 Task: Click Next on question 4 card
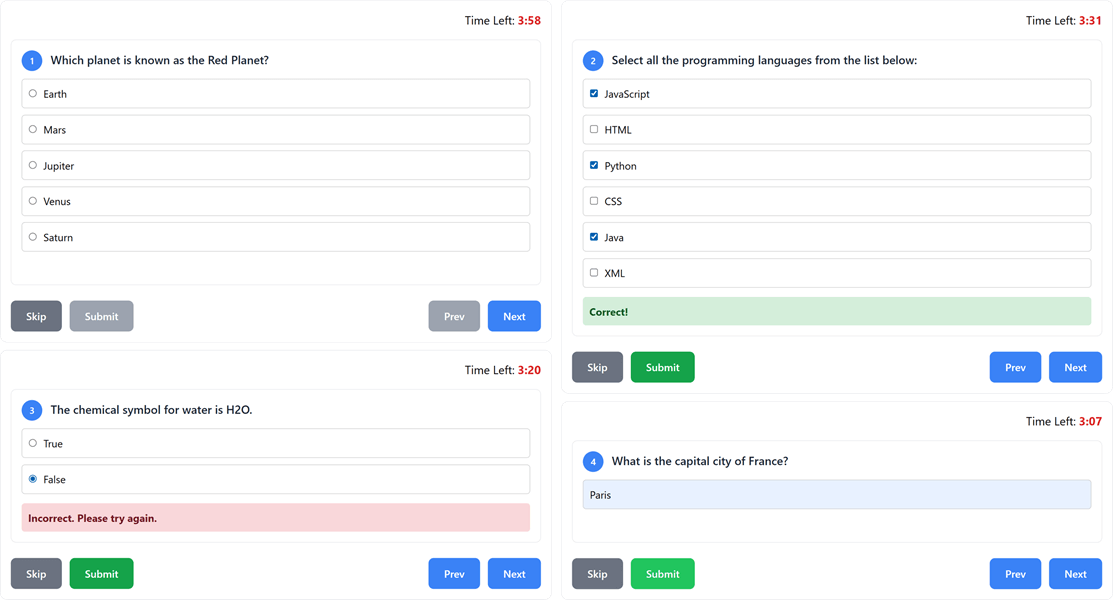1075,574
